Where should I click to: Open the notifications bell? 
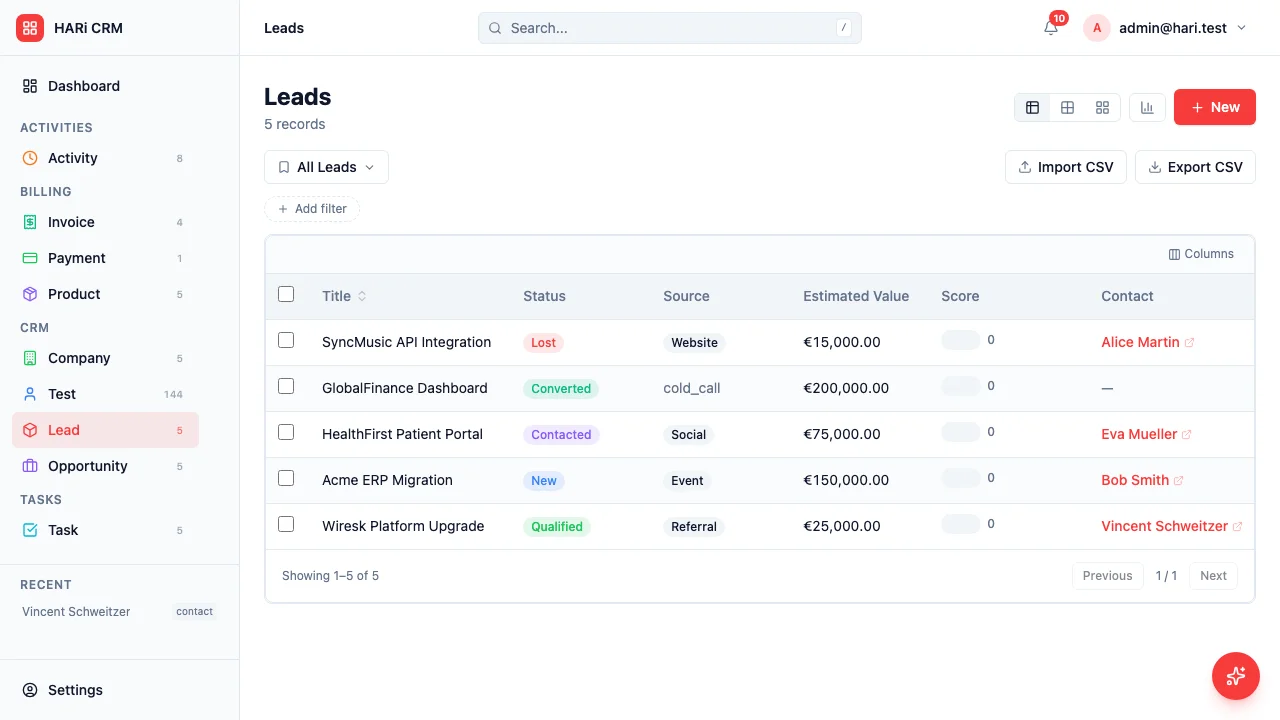(1049, 28)
